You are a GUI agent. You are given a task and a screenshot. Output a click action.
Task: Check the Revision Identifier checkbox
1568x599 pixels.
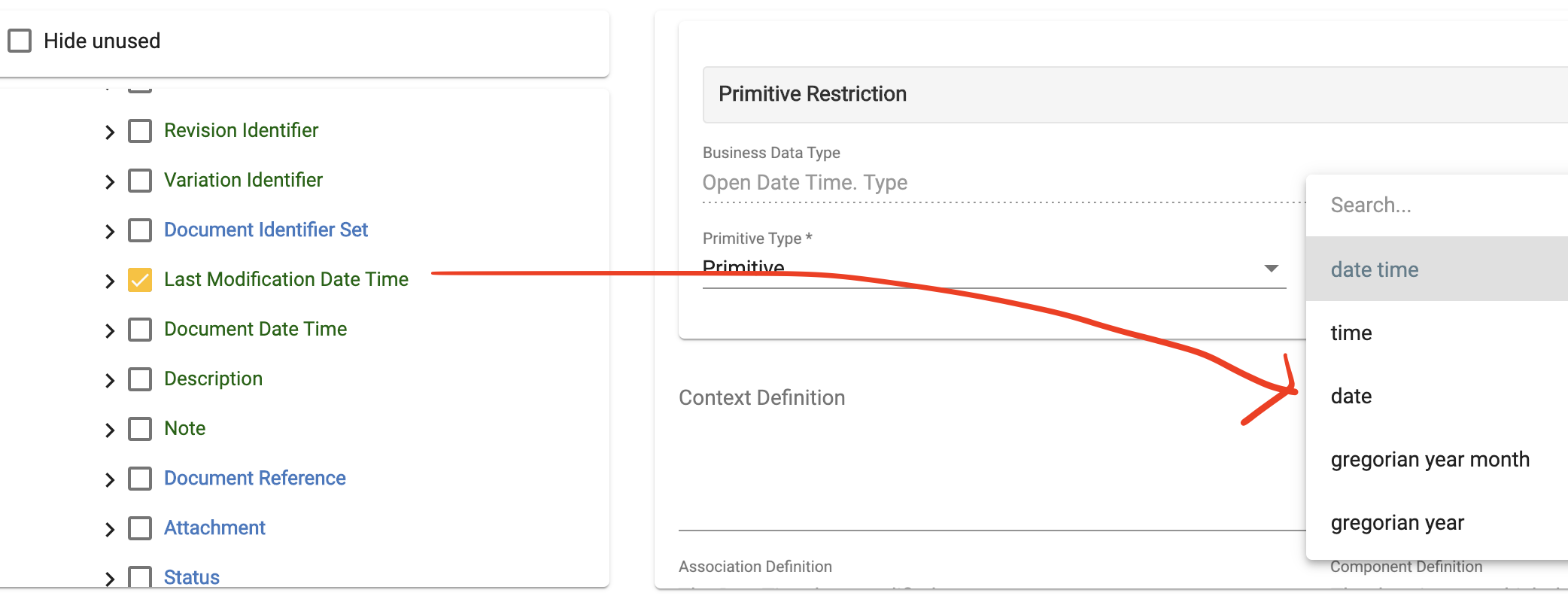coord(139,130)
